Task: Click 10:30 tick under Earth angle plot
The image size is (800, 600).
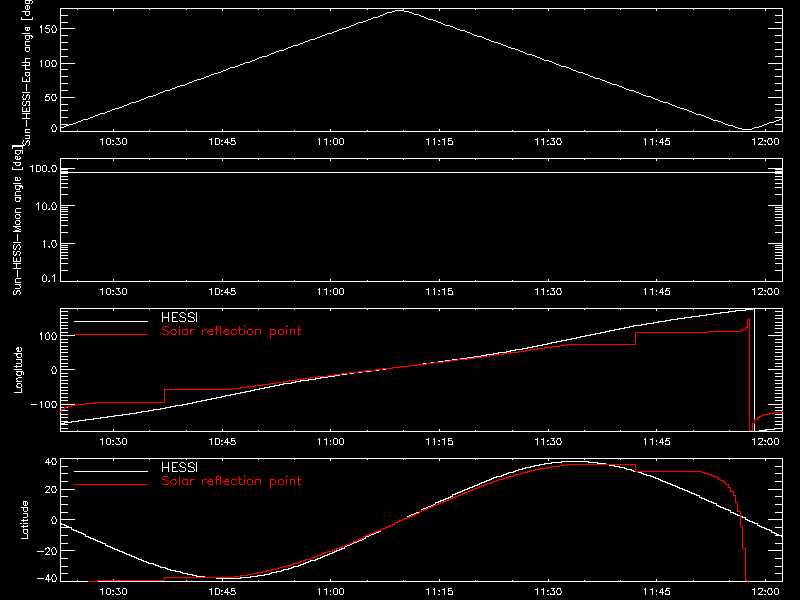Action: [113, 142]
